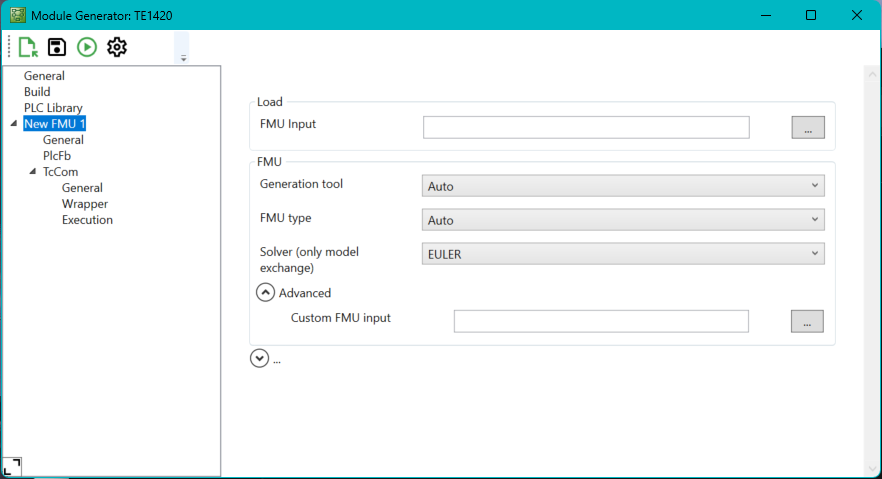This screenshot has width=882, height=479.
Task: Open the Generation tool dropdown
Action: click(x=623, y=186)
